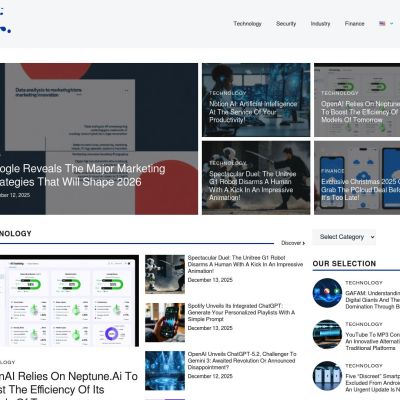The image size is (400, 400).
Task: Open OpenAI Unveils ChatGPT-5.2 article title
Action: pos(242,361)
